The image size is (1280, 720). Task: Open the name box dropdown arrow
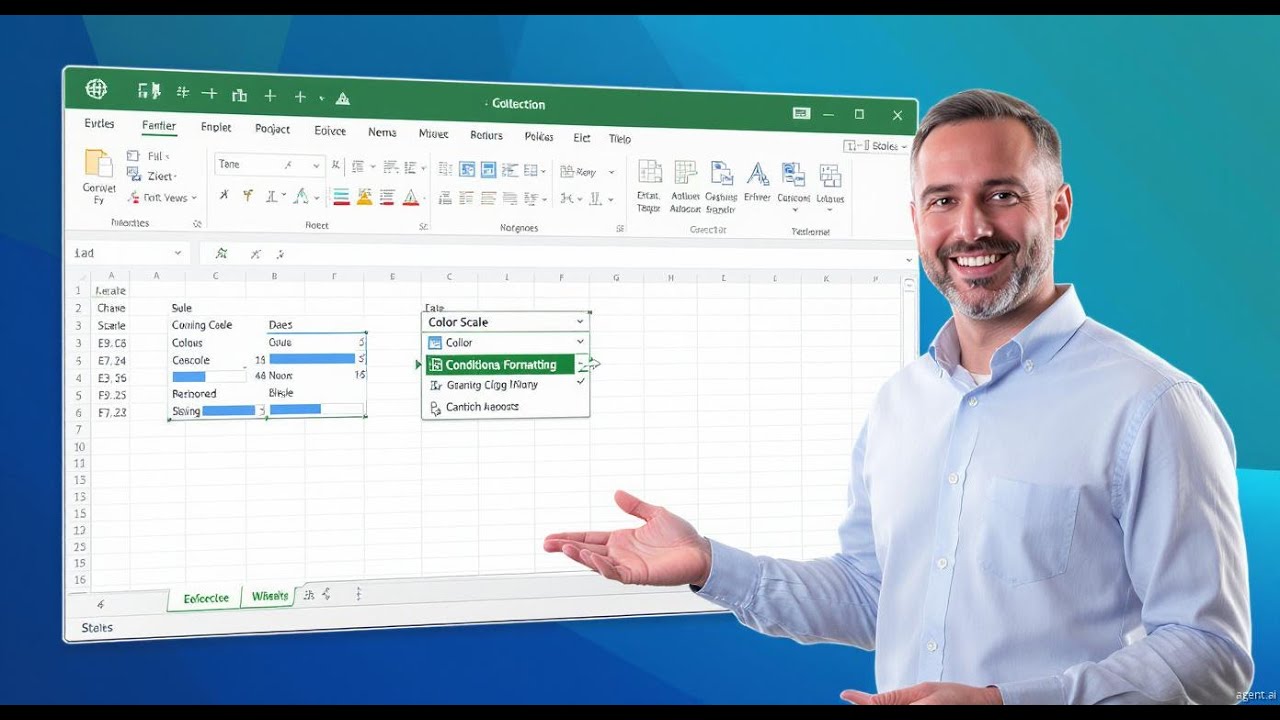[178, 254]
